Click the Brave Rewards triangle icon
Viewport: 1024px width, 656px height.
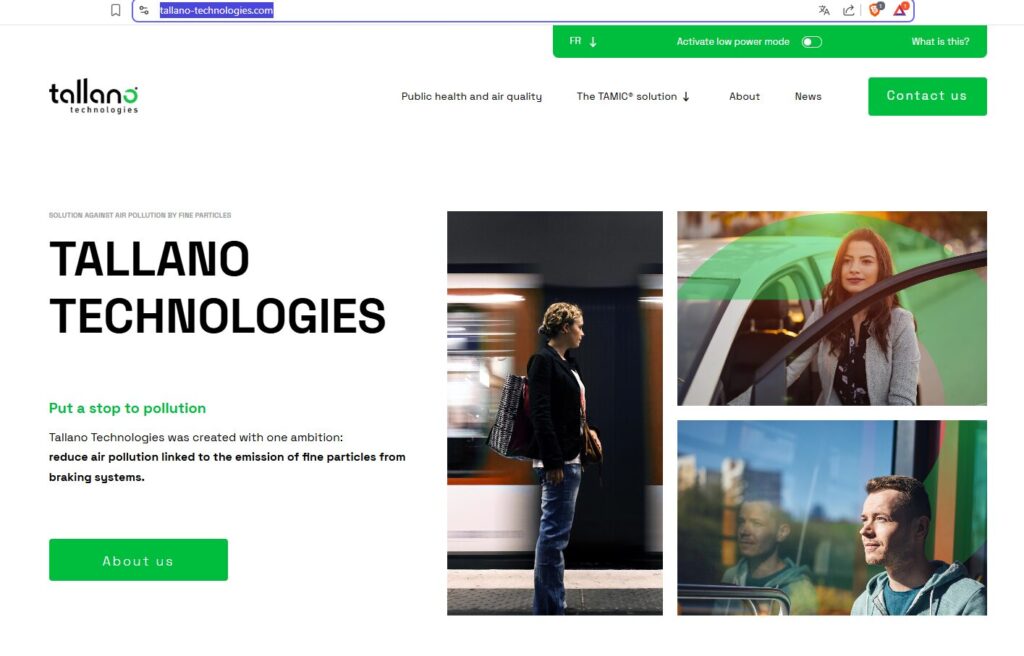point(901,10)
